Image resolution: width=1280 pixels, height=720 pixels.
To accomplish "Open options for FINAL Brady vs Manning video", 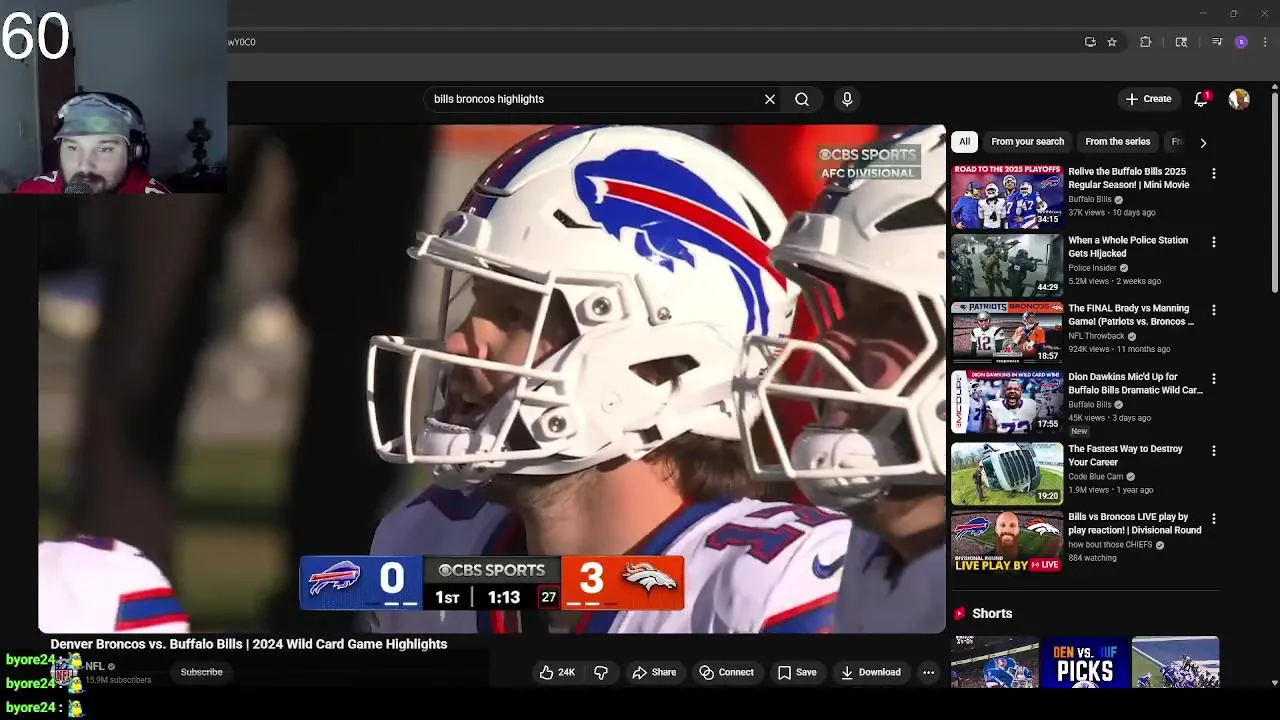I will coord(1214,310).
